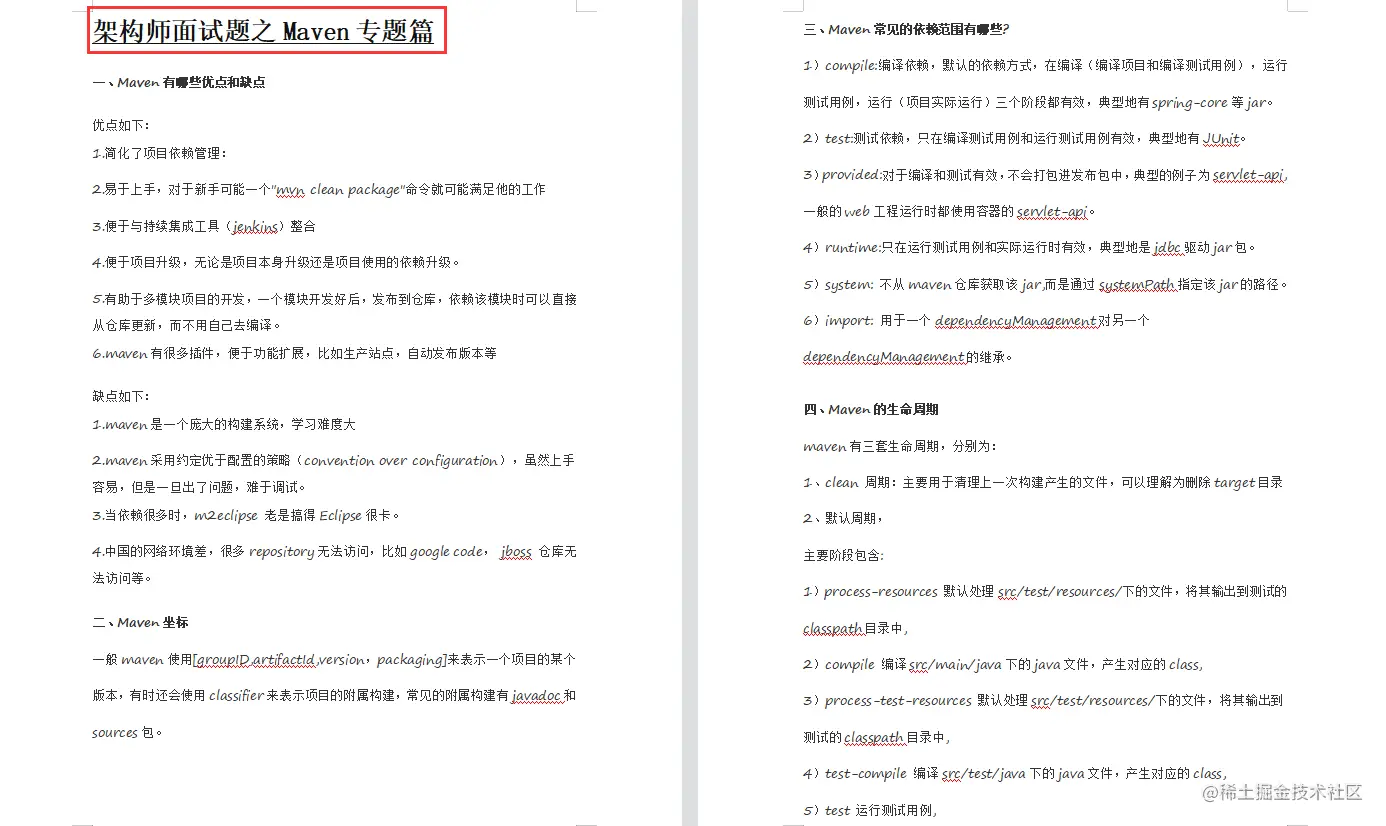Click the red-boxed title 架构师面试题之 Maven 专题篇
The image size is (1386, 826).
266,31
